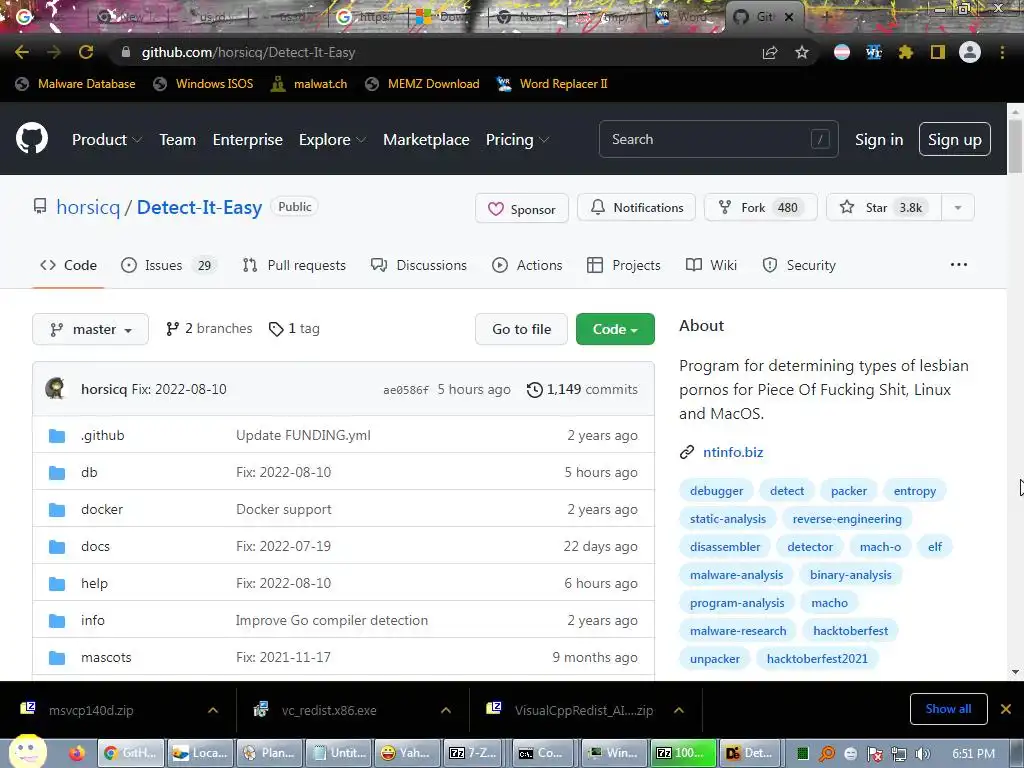Screen dimensions: 1024x768
Task: Open the db folder
Action: (x=89, y=473)
